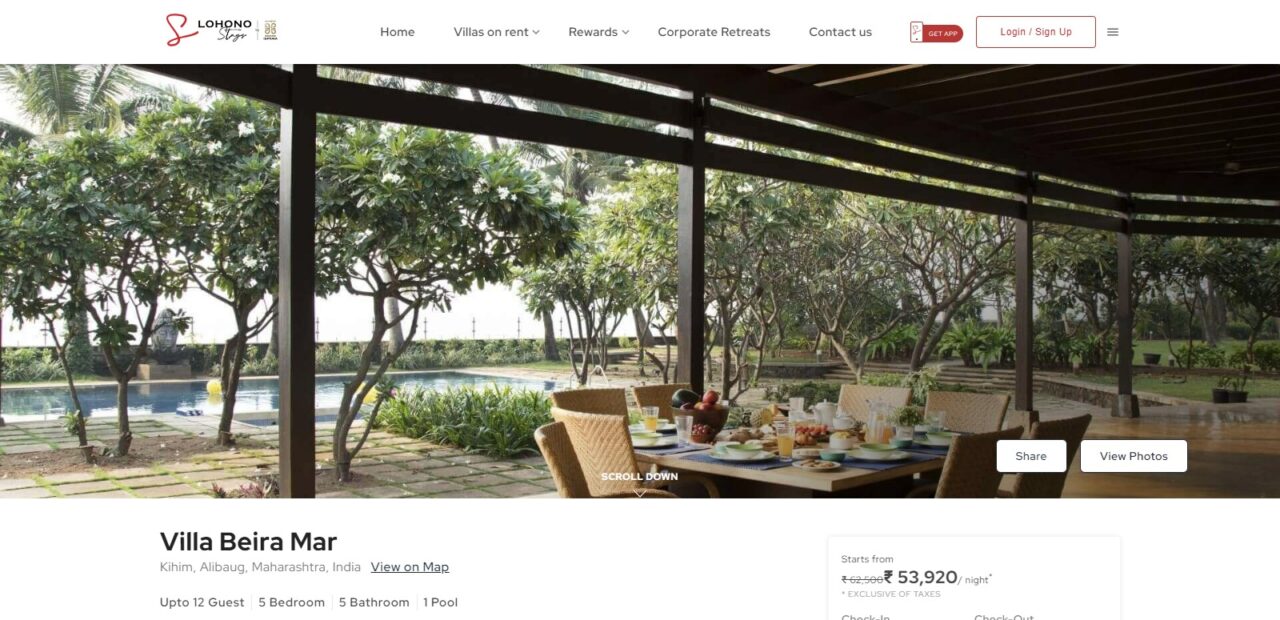The width and height of the screenshot is (1280, 620).
Task: Click the Villa Beira Mar heading
Action: point(248,542)
